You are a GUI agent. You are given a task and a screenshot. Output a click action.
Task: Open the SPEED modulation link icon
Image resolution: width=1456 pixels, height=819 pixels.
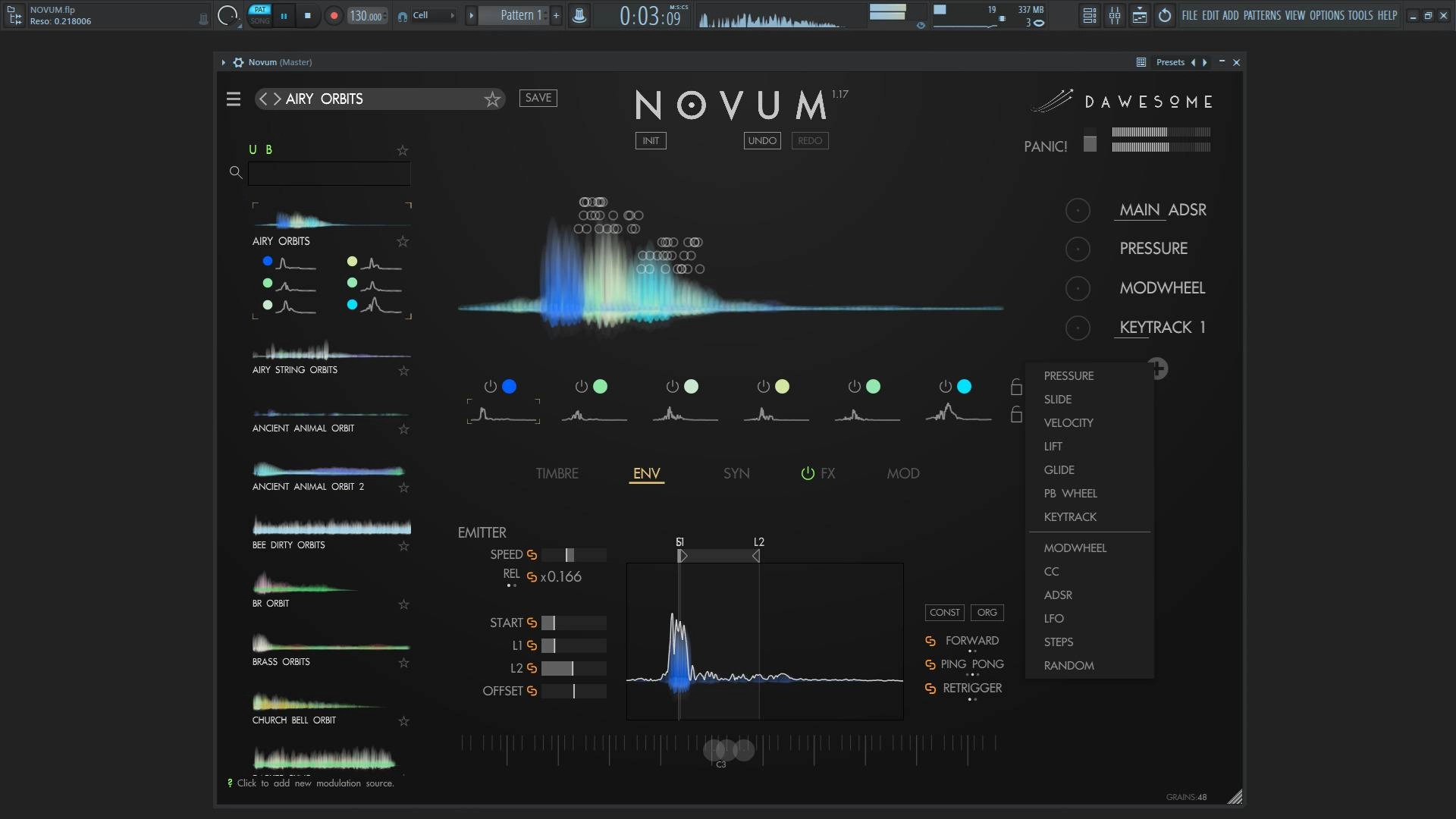[532, 555]
